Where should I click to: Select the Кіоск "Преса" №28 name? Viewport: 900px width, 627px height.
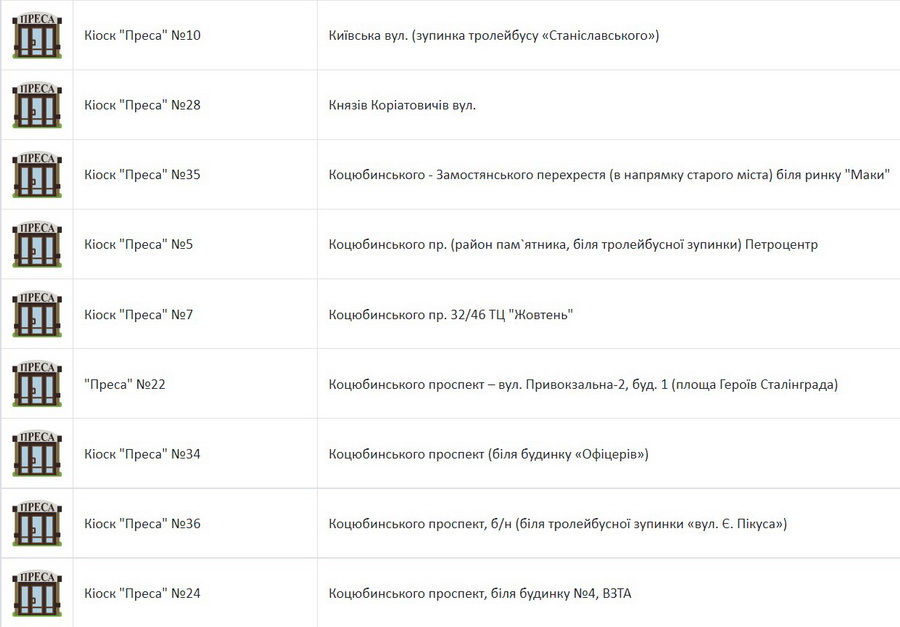coord(142,105)
